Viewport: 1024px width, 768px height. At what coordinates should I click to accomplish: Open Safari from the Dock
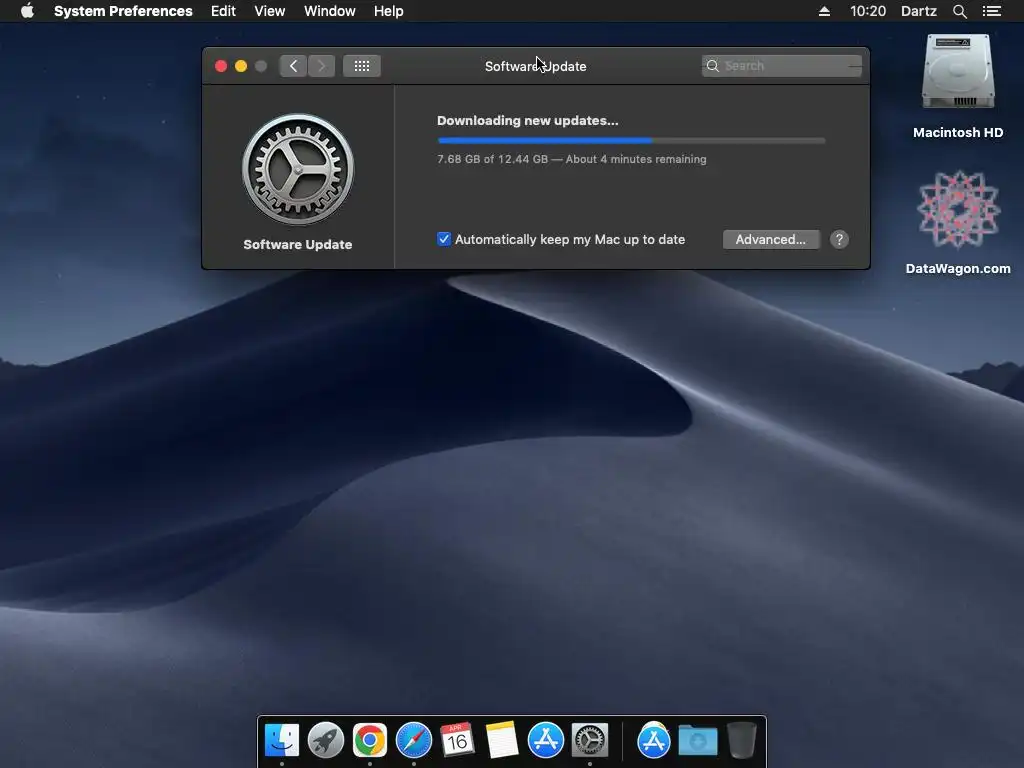coord(414,740)
